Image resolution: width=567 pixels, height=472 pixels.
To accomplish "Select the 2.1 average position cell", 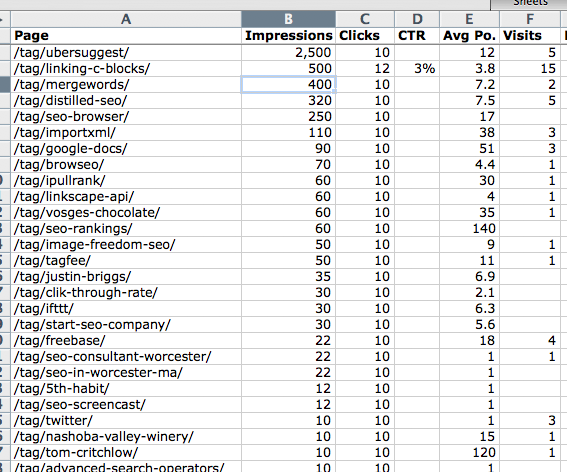I will [469, 293].
